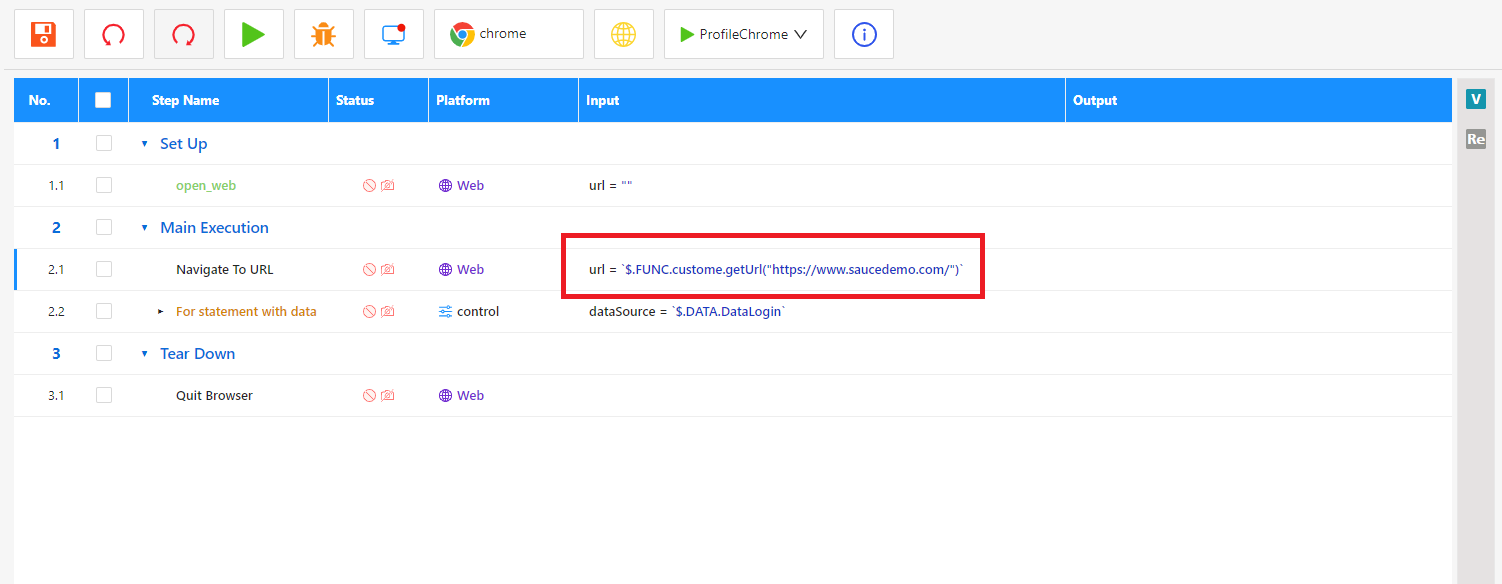The image size is (1502, 584).
Task: Edit the dataSource DataLogin input
Action: click(x=688, y=311)
